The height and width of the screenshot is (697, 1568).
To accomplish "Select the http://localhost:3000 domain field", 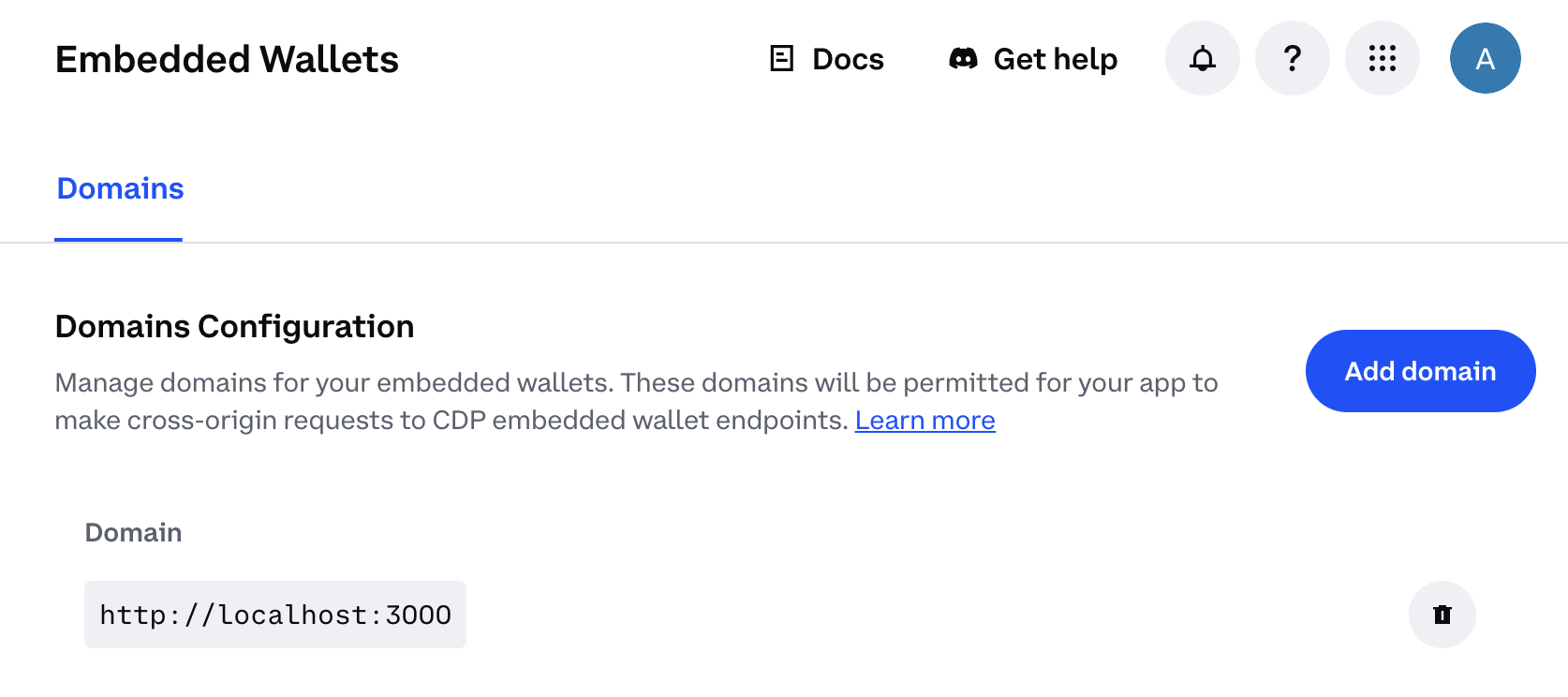I will coord(274,615).
